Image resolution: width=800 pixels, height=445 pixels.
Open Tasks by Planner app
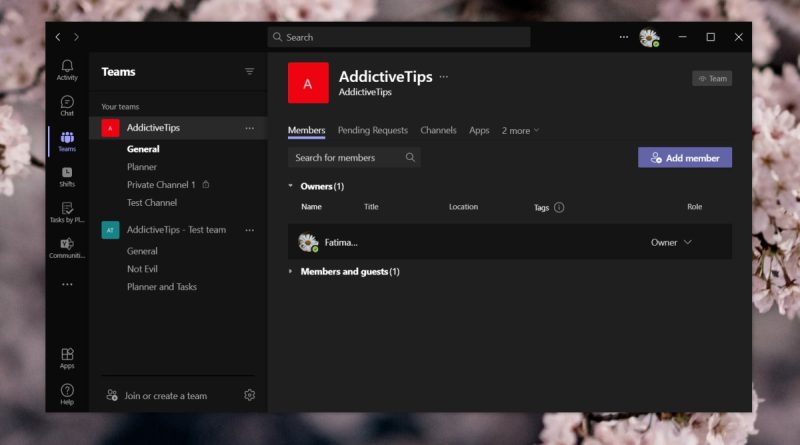click(67, 213)
